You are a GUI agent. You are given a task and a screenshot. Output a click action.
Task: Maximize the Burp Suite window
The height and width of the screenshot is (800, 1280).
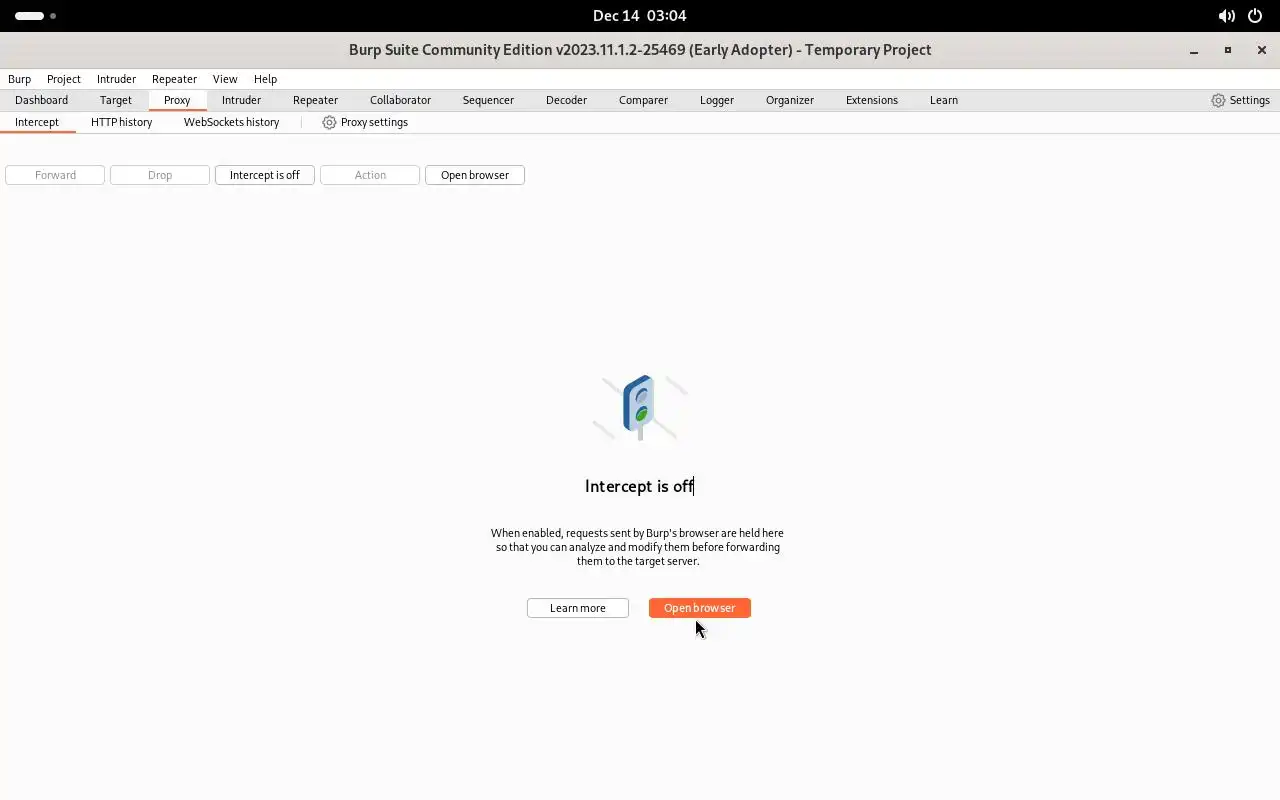point(1228,50)
